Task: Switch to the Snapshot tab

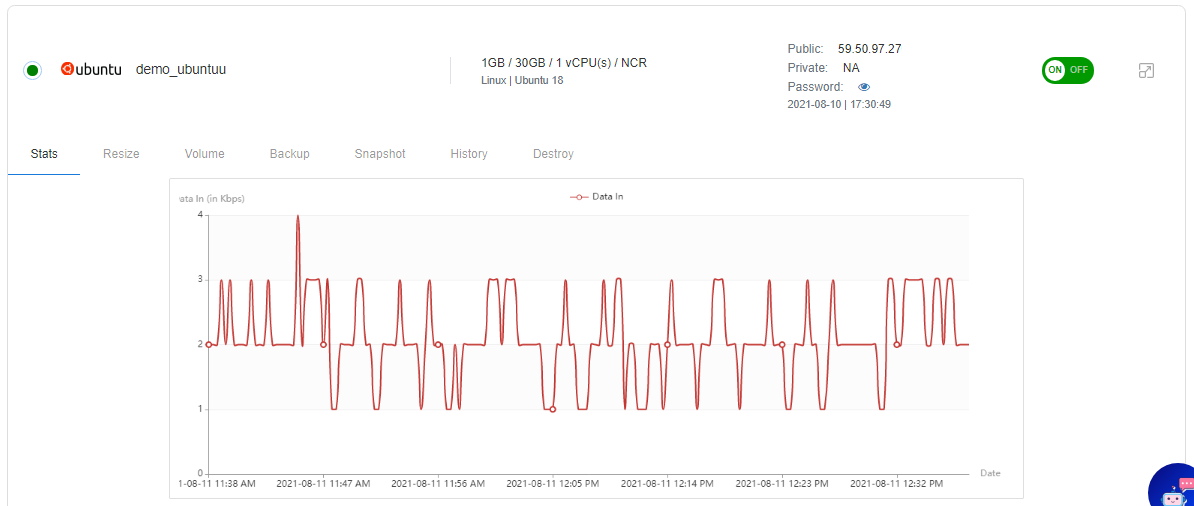Action: click(380, 154)
